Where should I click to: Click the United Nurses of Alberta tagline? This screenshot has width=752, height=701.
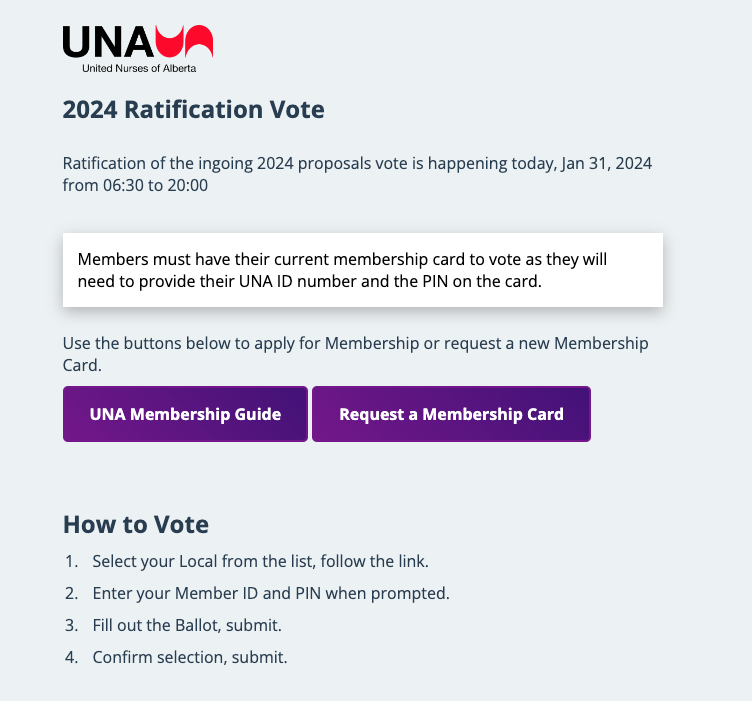tap(139, 68)
